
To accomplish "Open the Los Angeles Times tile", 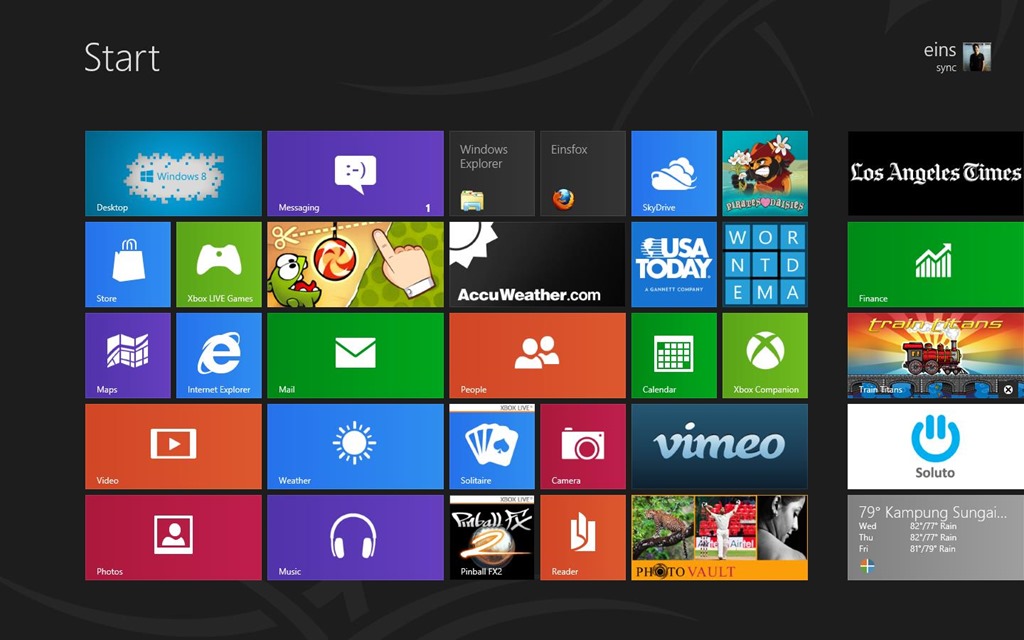I will (936, 173).
